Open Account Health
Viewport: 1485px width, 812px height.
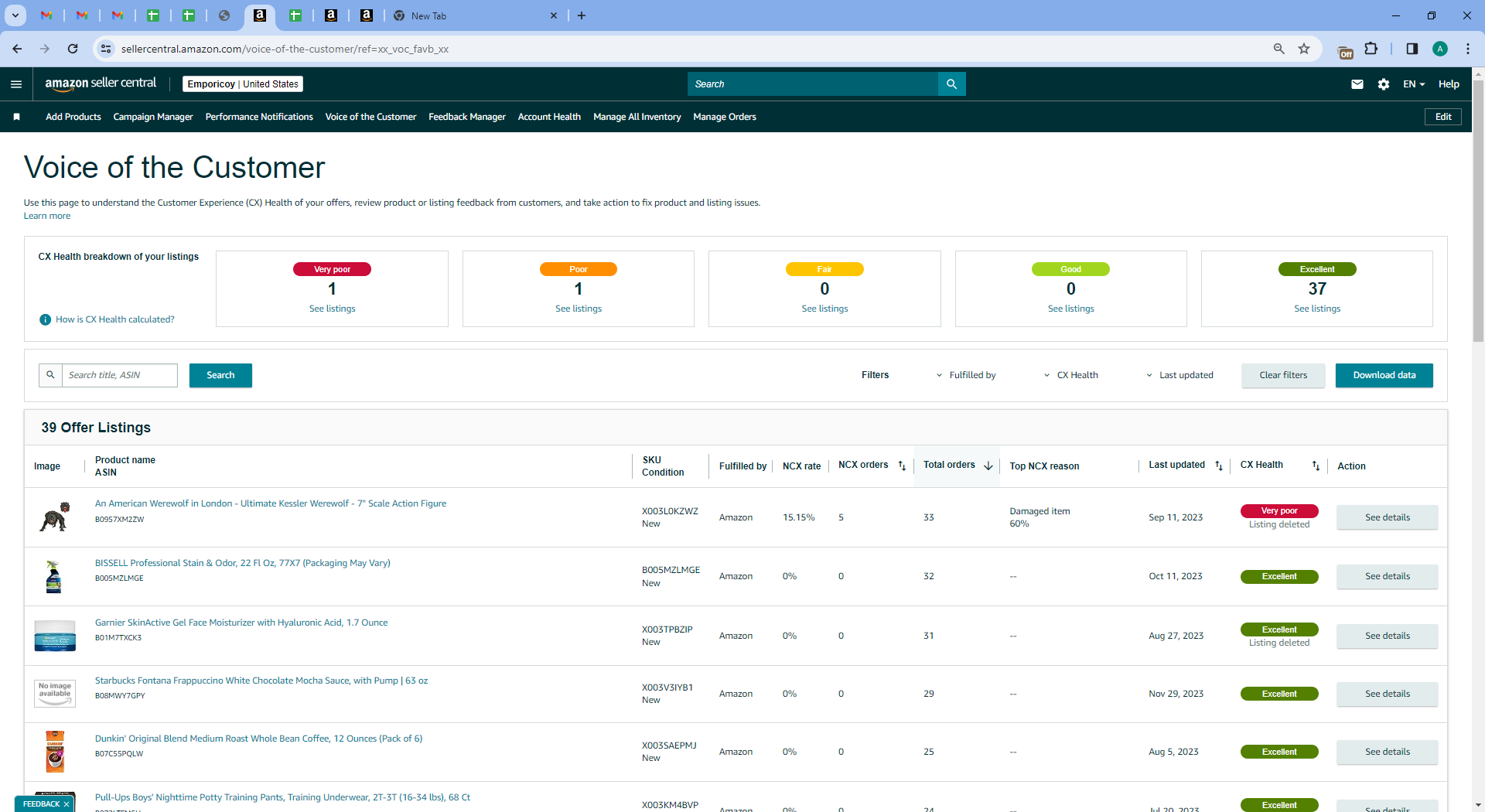pyautogui.click(x=549, y=117)
